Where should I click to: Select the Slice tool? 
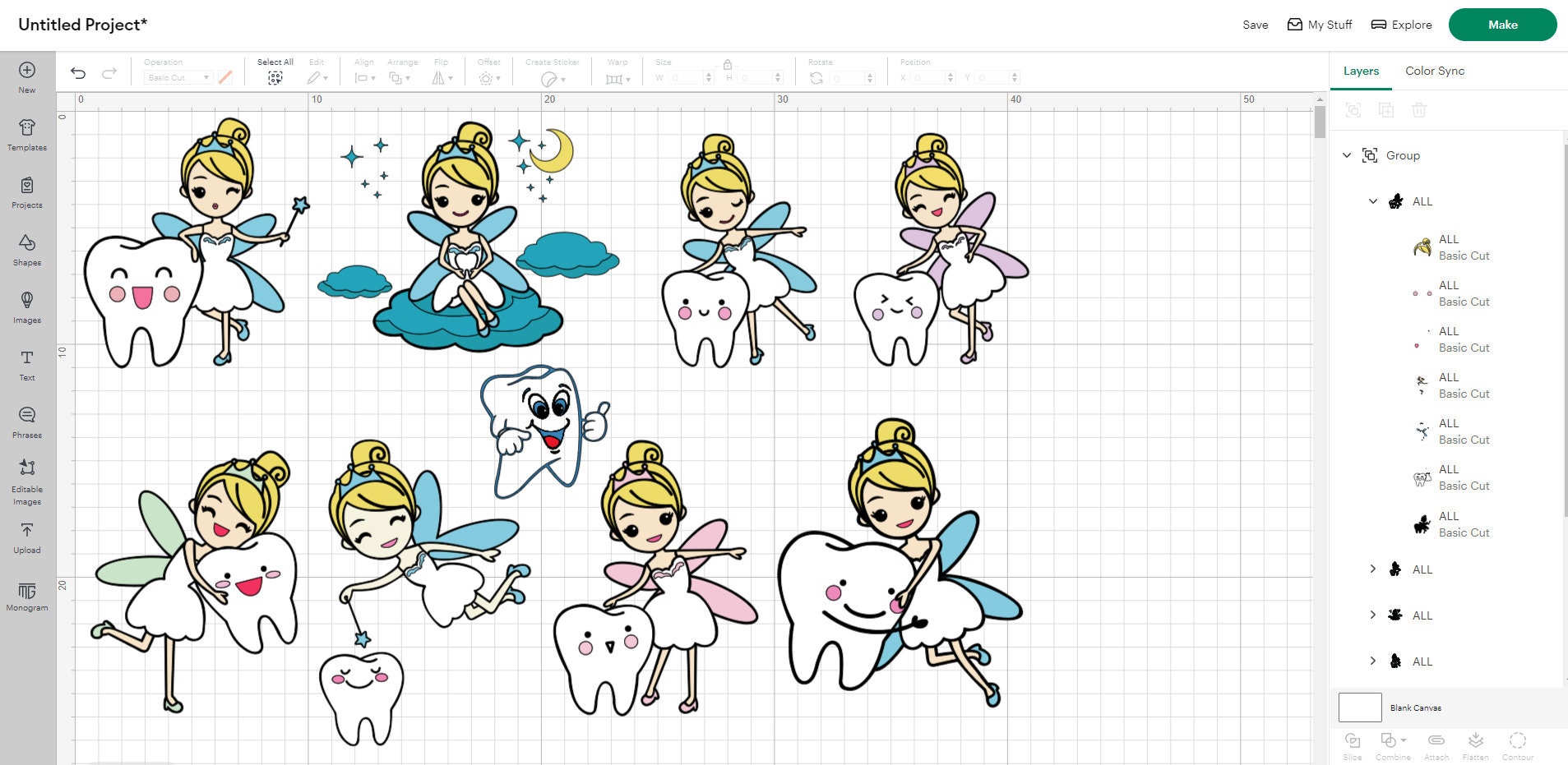point(1352,744)
